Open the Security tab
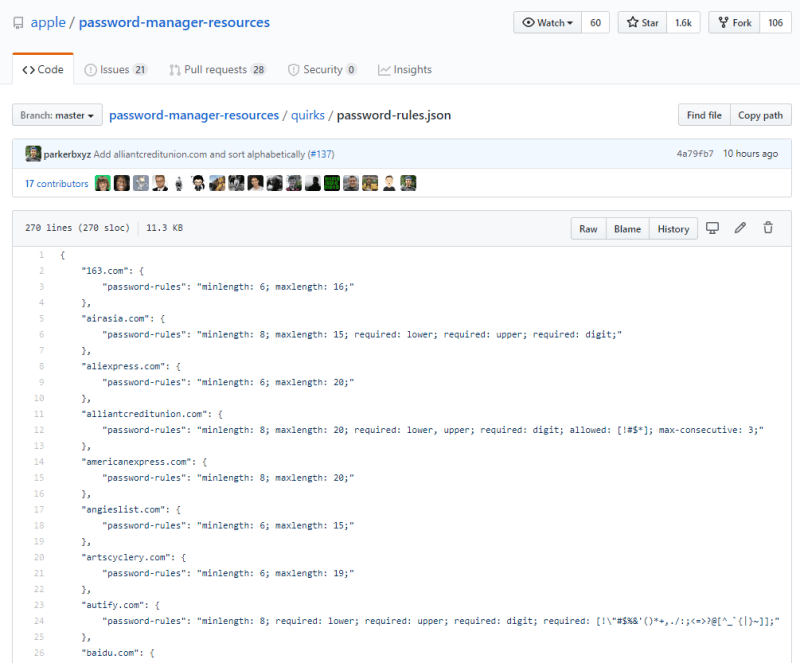 [322, 69]
